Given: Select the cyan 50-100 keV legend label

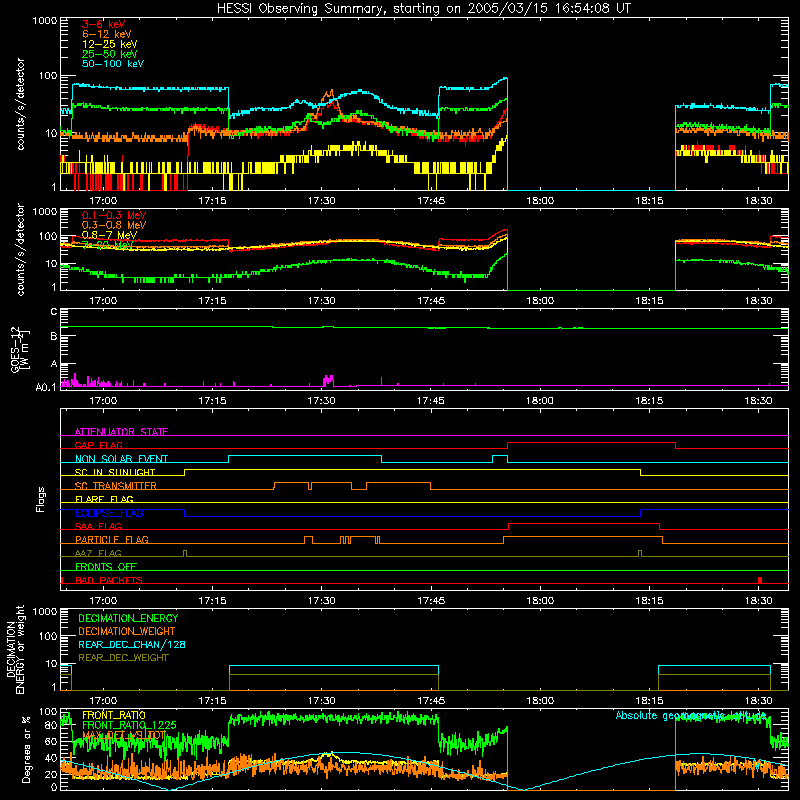Looking at the screenshot, I should (113, 64).
